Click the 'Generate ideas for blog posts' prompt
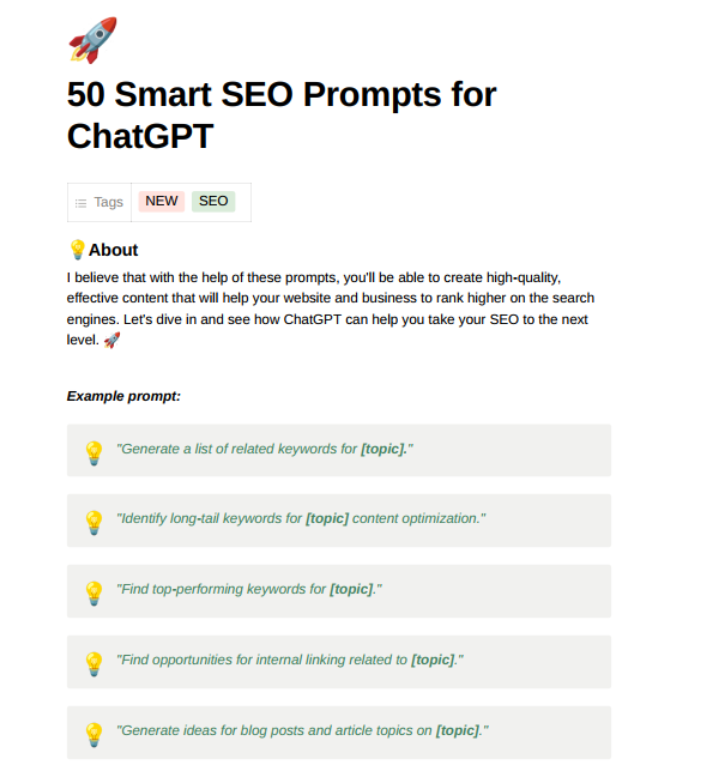This screenshot has height=781, width=708. [x=302, y=731]
